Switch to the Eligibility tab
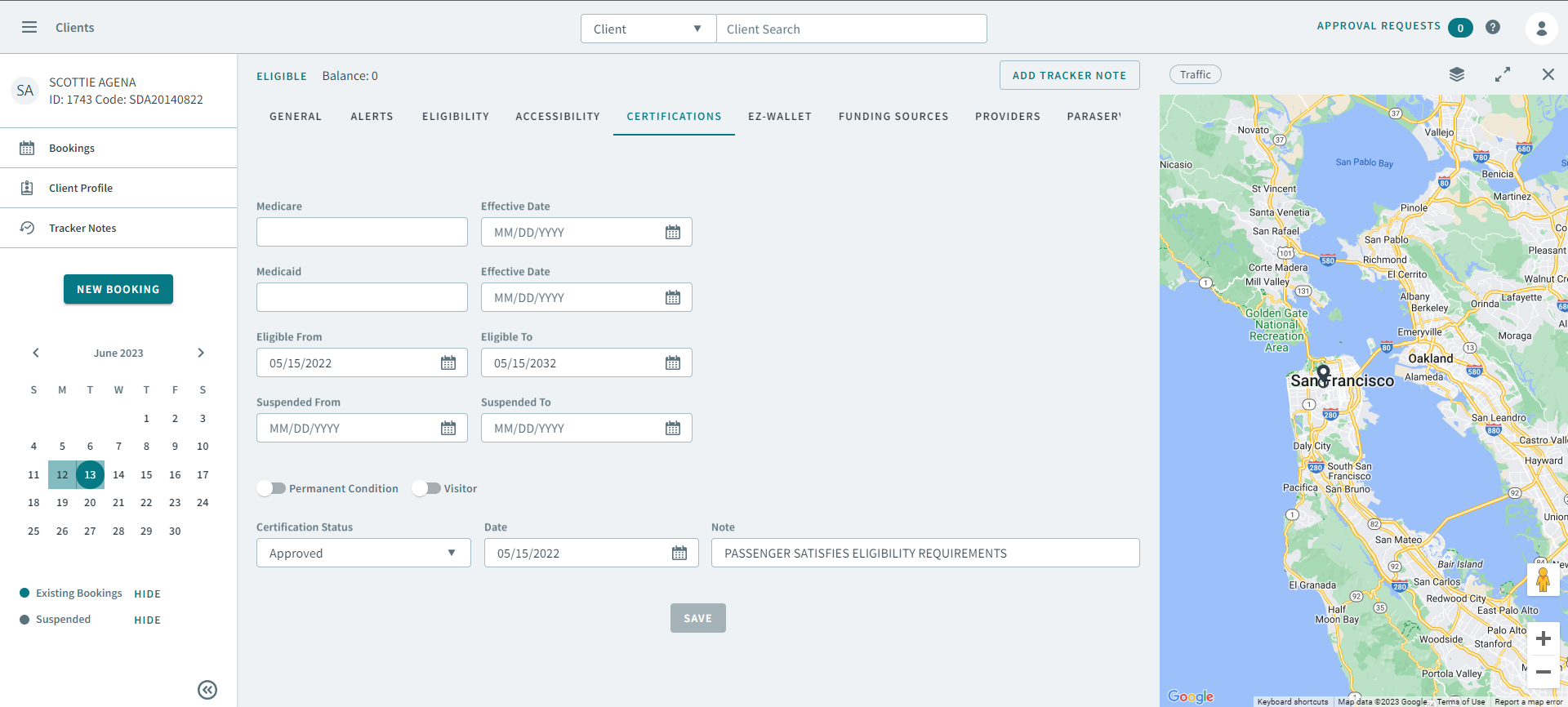This screenshot has height=707, width=1568. pos(456,117)
